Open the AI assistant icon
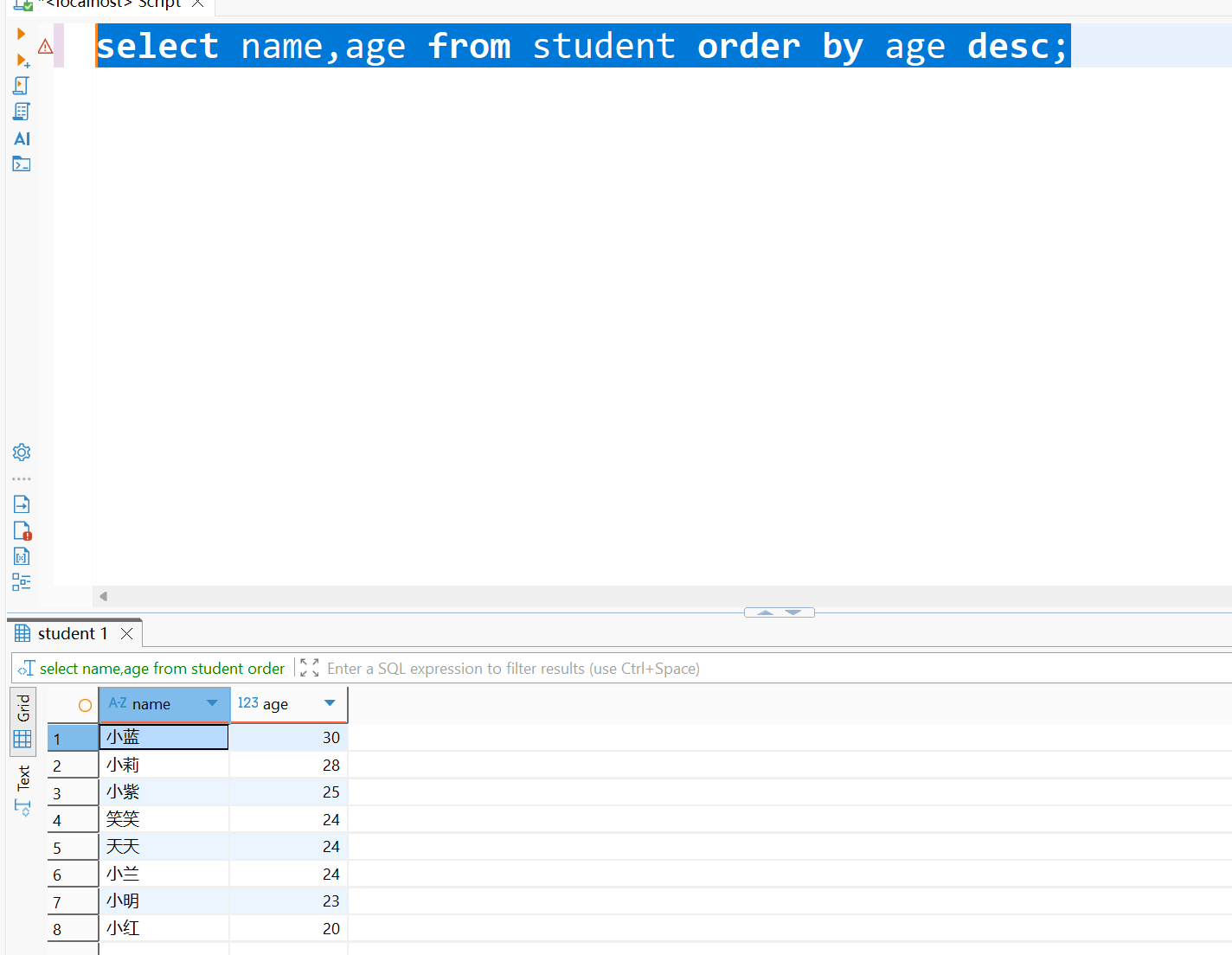Screen dimensions: 1232x955 point(22,138)
